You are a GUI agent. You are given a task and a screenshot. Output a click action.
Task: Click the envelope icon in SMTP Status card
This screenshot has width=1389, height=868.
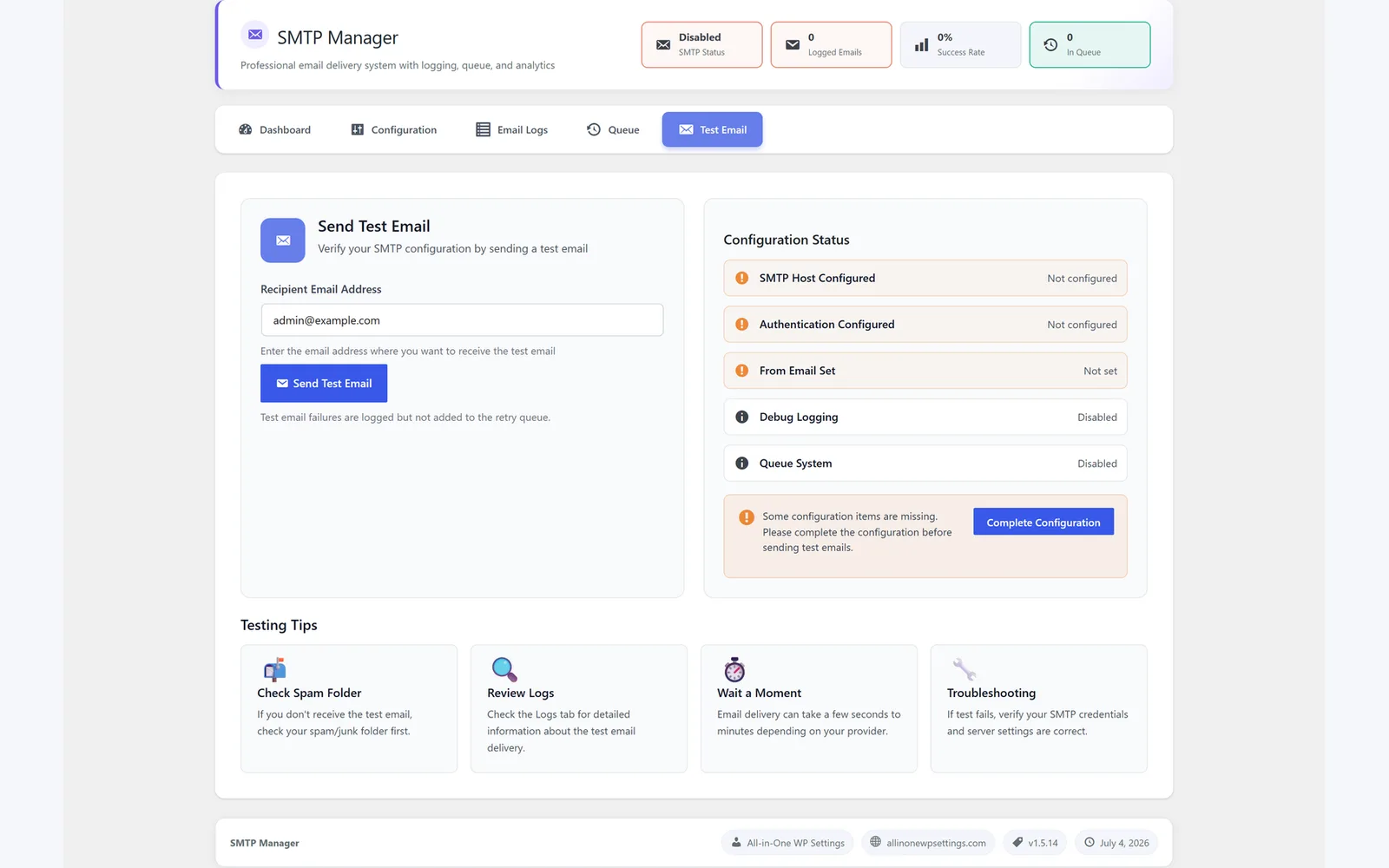point(663,44)
